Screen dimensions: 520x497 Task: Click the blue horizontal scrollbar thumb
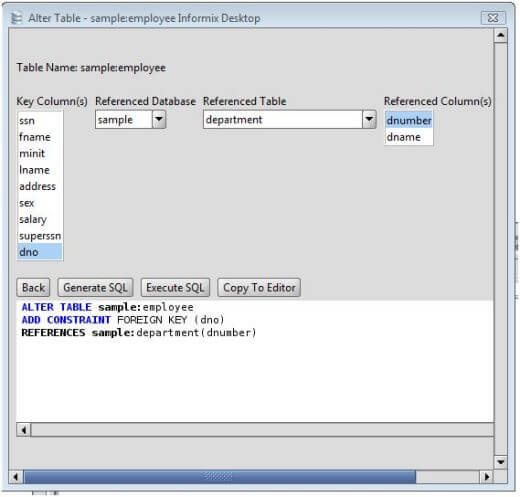(x=220, y=477)
